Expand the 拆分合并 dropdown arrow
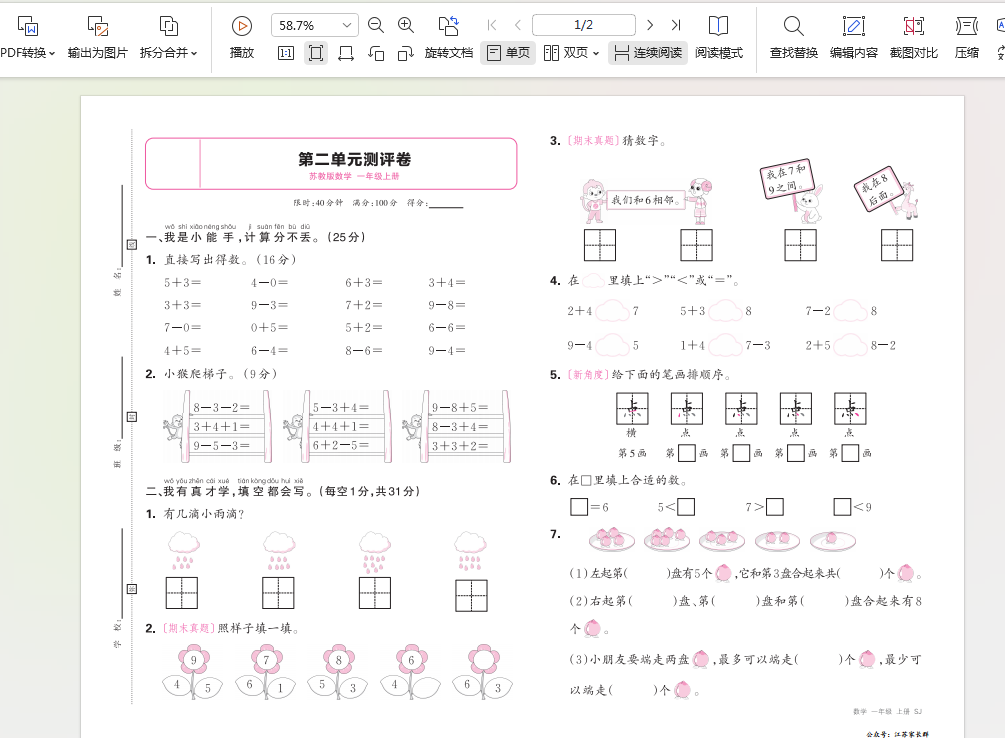Viewport: 1005px width, 738px height. tap(194, 53)
